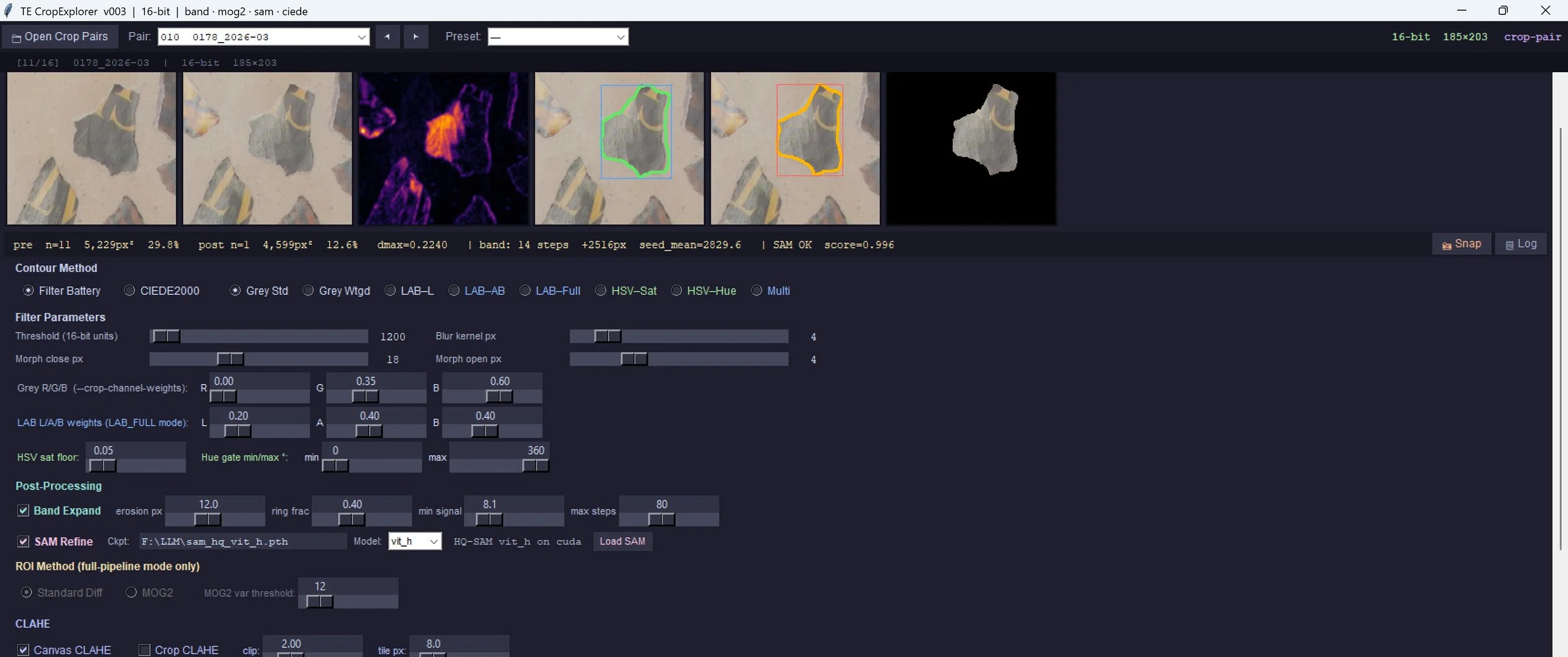Click the Open Crop Pairs button
The height and width of the screenshot is (657, 1568).
coord(60,36)
